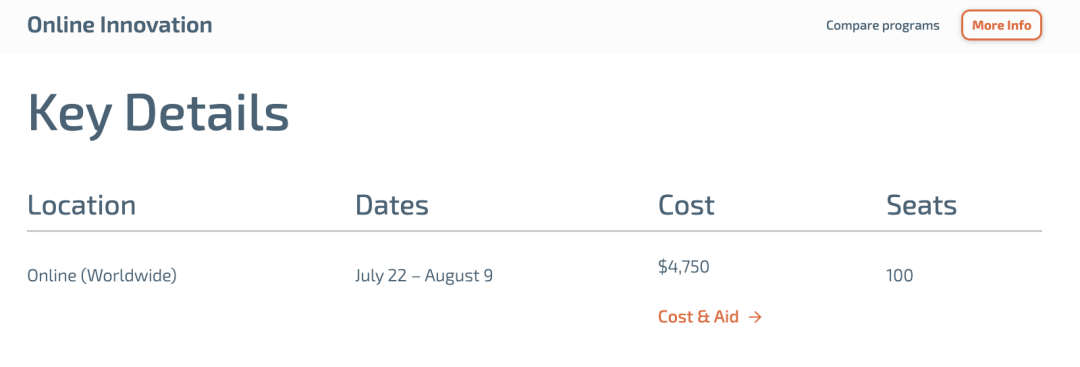Viewport: 1080px width, 367px height.
Task: Click the word Innovation in the page title
Action: tap(156, 25)
